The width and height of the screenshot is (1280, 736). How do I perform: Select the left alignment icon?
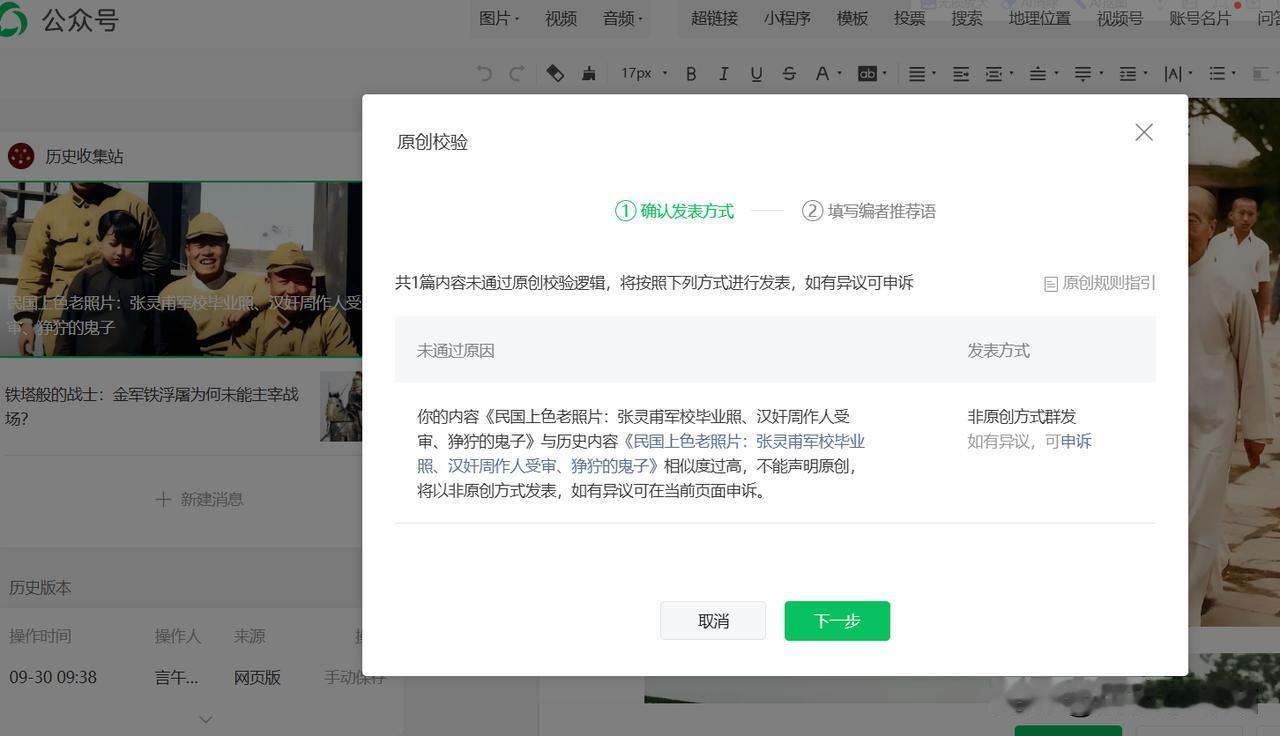point(915,73)
